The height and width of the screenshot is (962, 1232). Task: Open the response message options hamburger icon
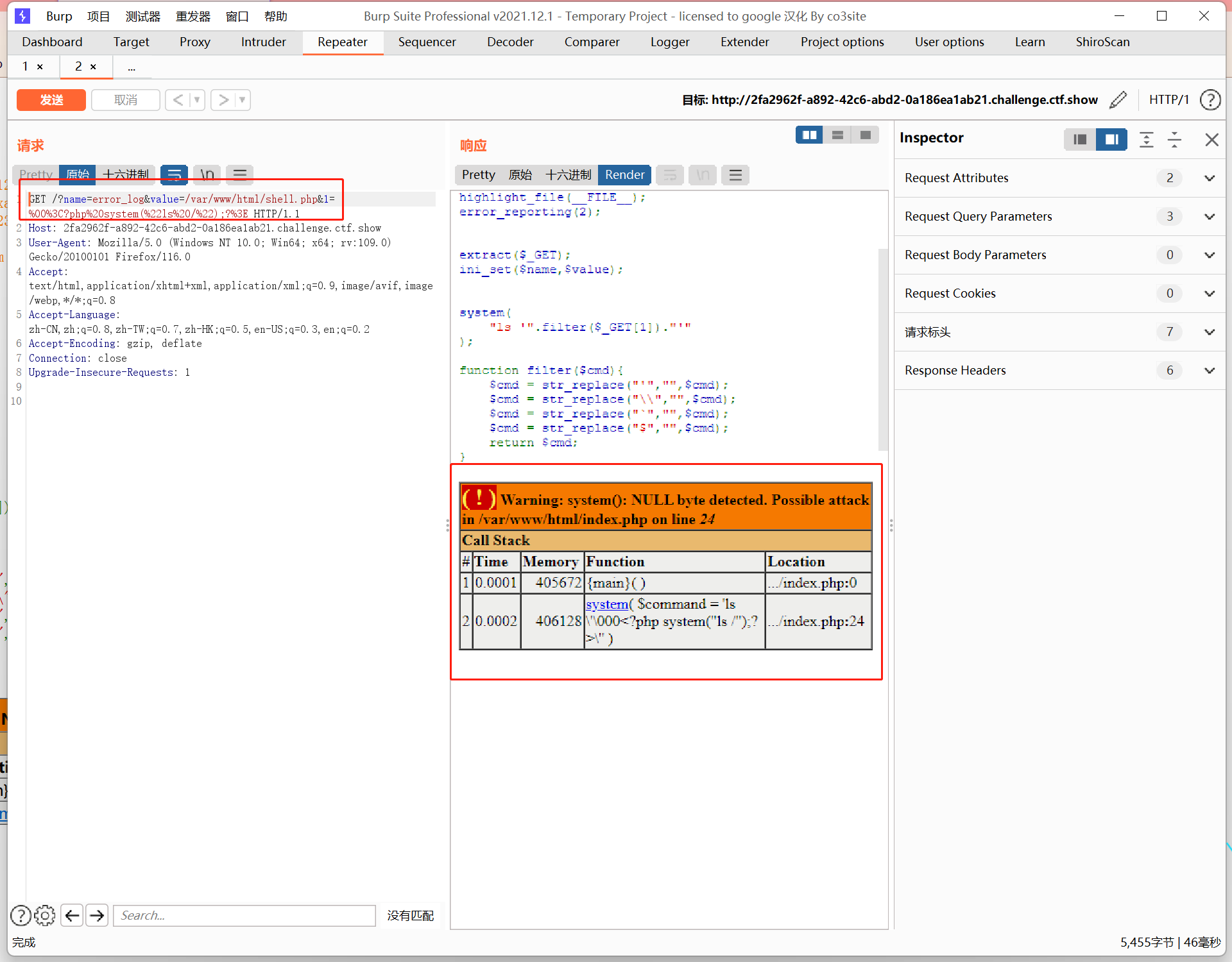point(735,174)
